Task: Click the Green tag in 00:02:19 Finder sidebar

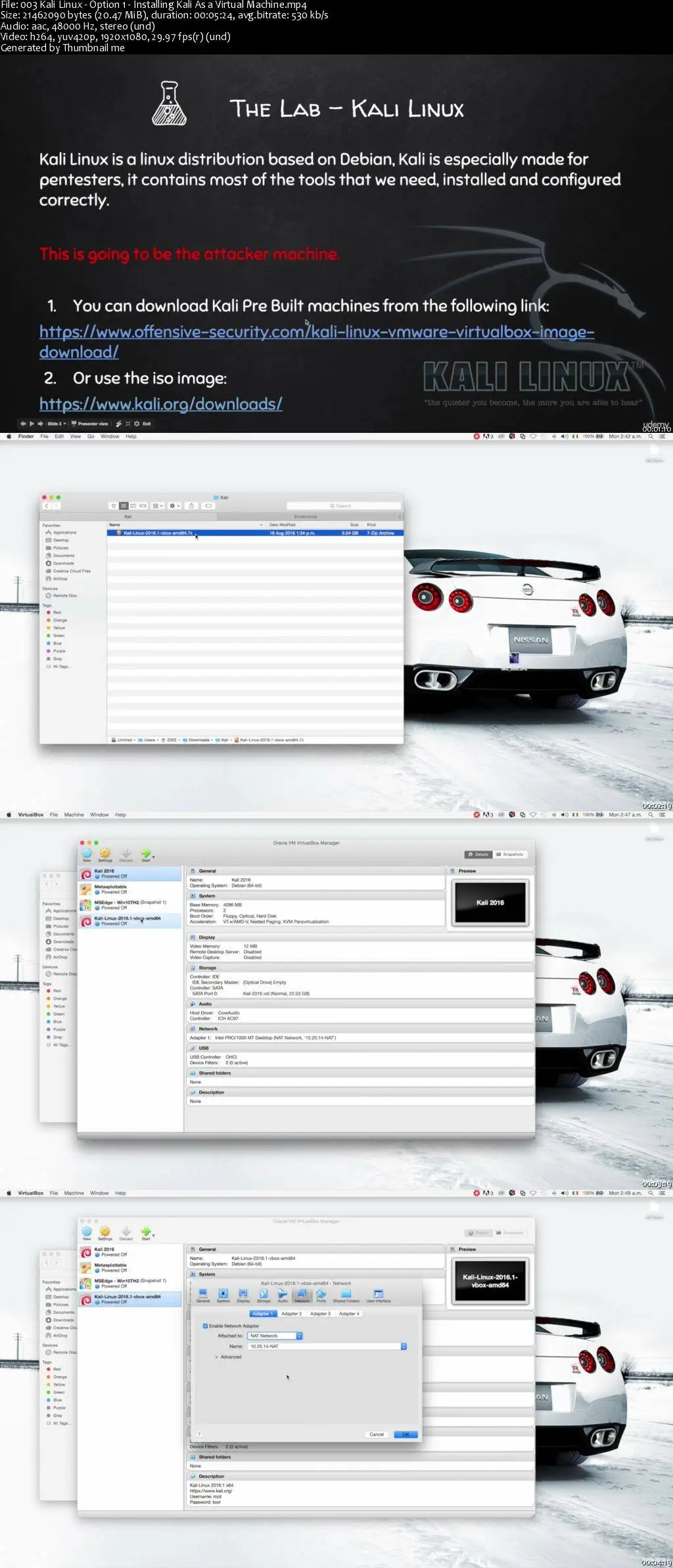Action: (x=56, y=636)
